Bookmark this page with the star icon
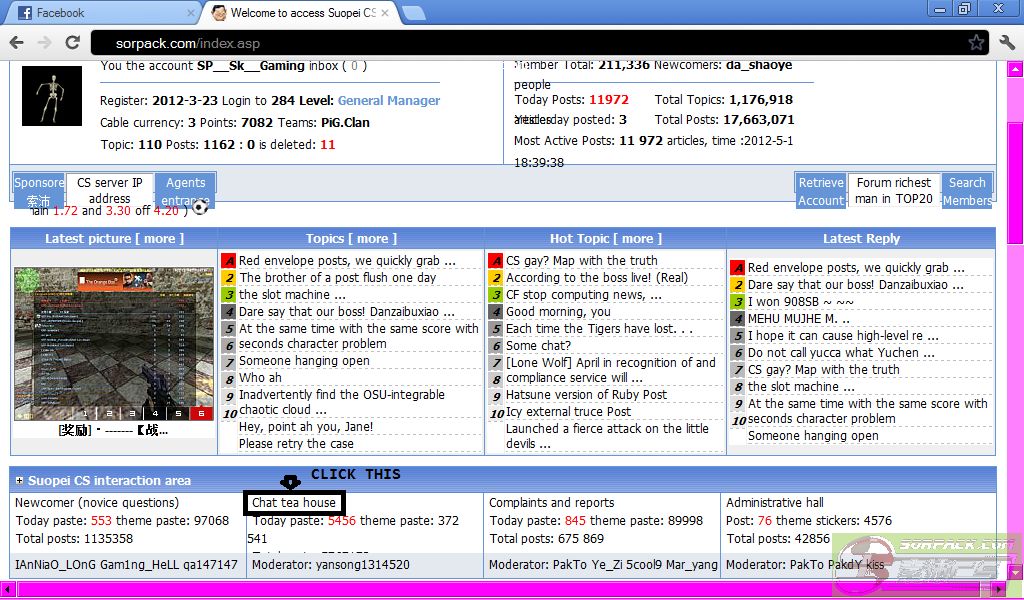 point(976,43)
